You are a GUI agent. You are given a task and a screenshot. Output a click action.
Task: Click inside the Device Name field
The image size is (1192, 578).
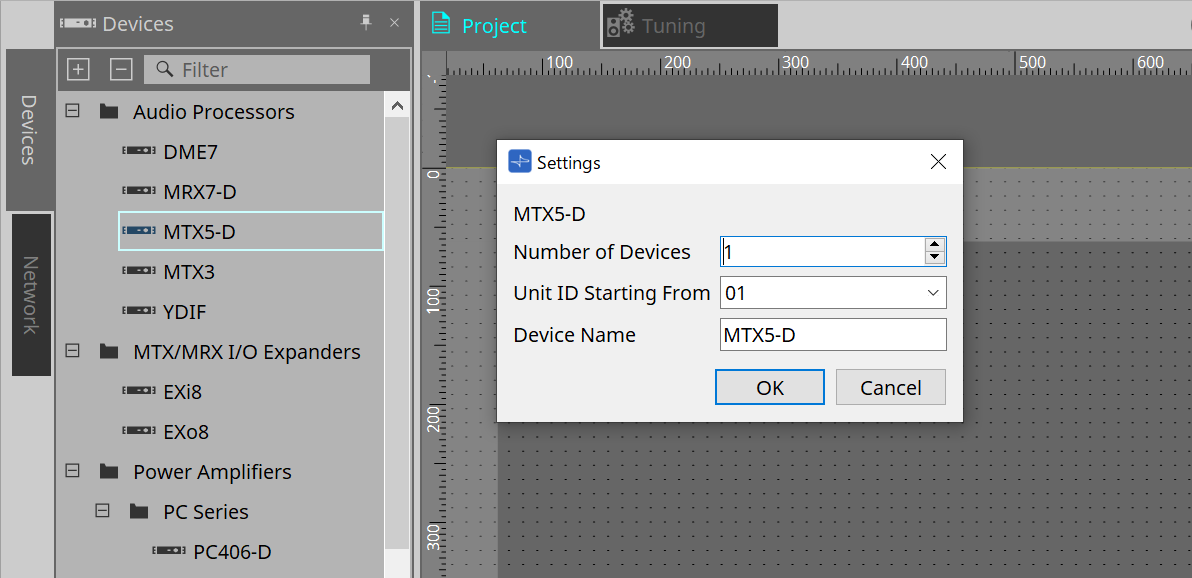click(x=833, y=334)
